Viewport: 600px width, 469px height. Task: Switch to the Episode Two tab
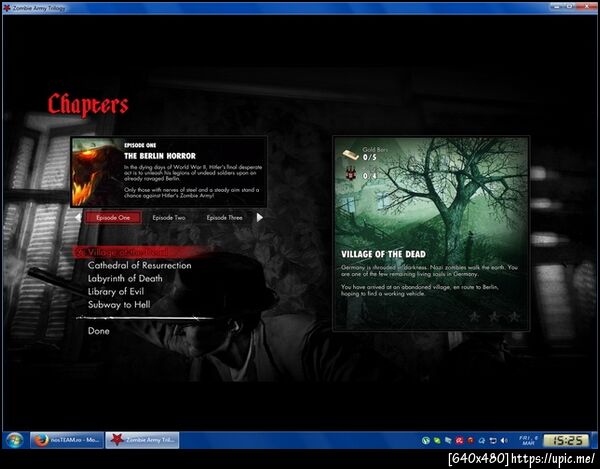click(169, 218)
